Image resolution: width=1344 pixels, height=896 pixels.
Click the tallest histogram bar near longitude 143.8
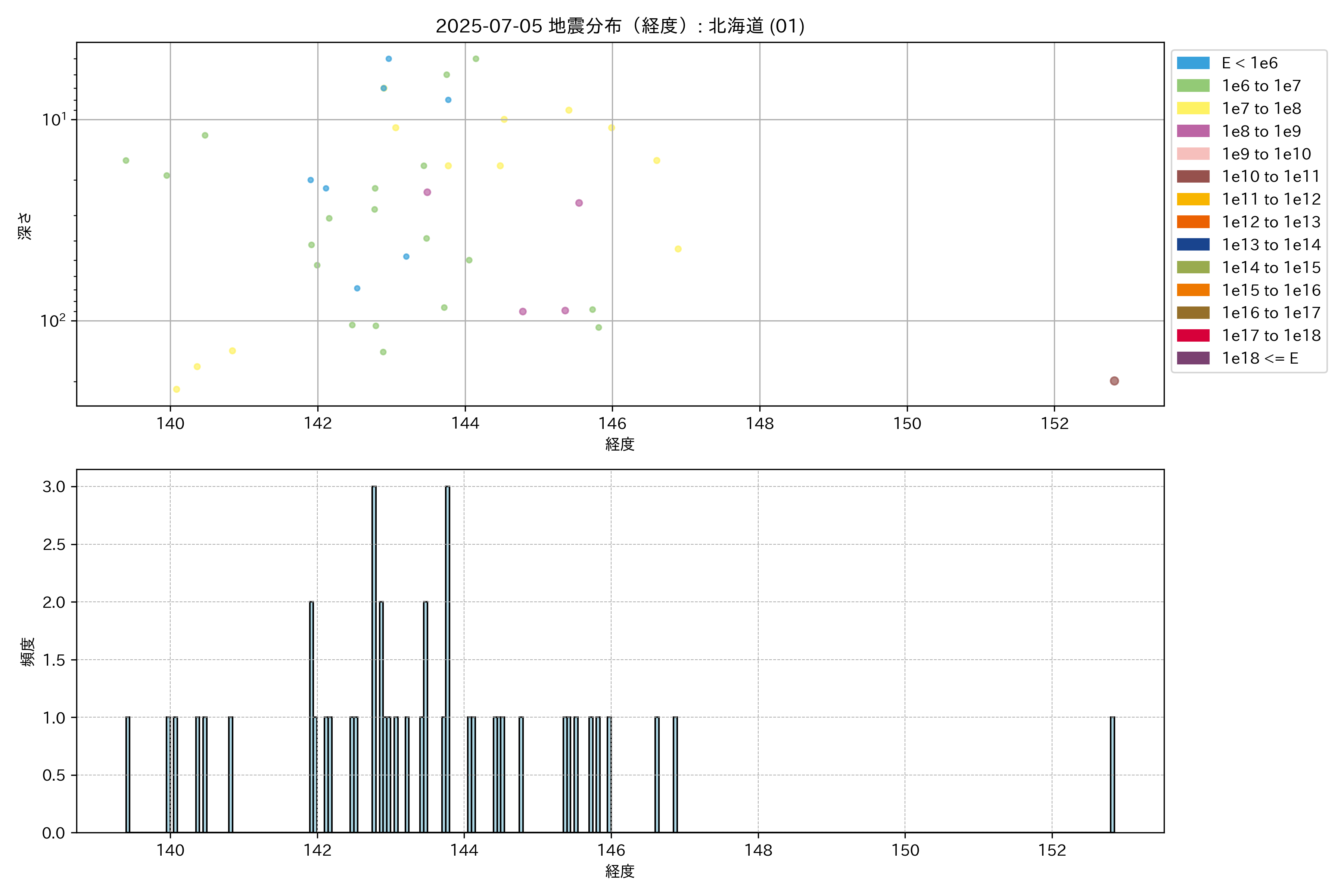447,657
